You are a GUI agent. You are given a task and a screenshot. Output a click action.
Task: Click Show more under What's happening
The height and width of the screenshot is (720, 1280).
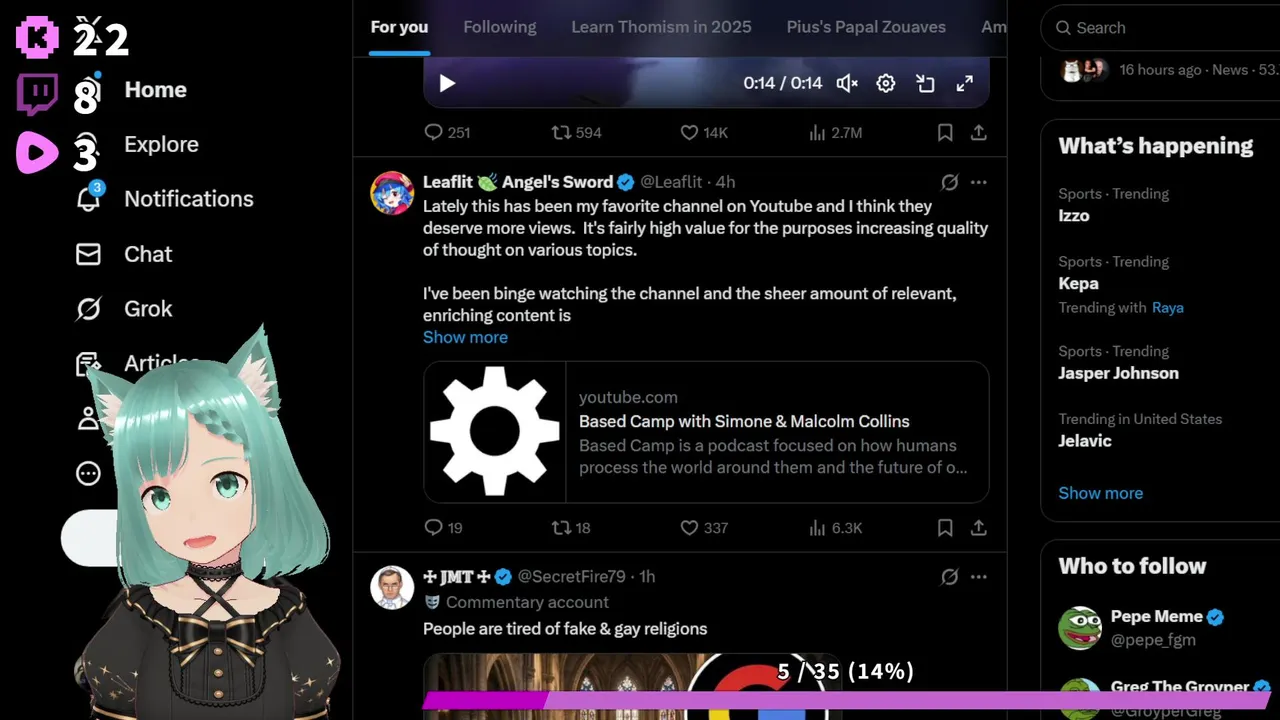[x=1100, y=493]
